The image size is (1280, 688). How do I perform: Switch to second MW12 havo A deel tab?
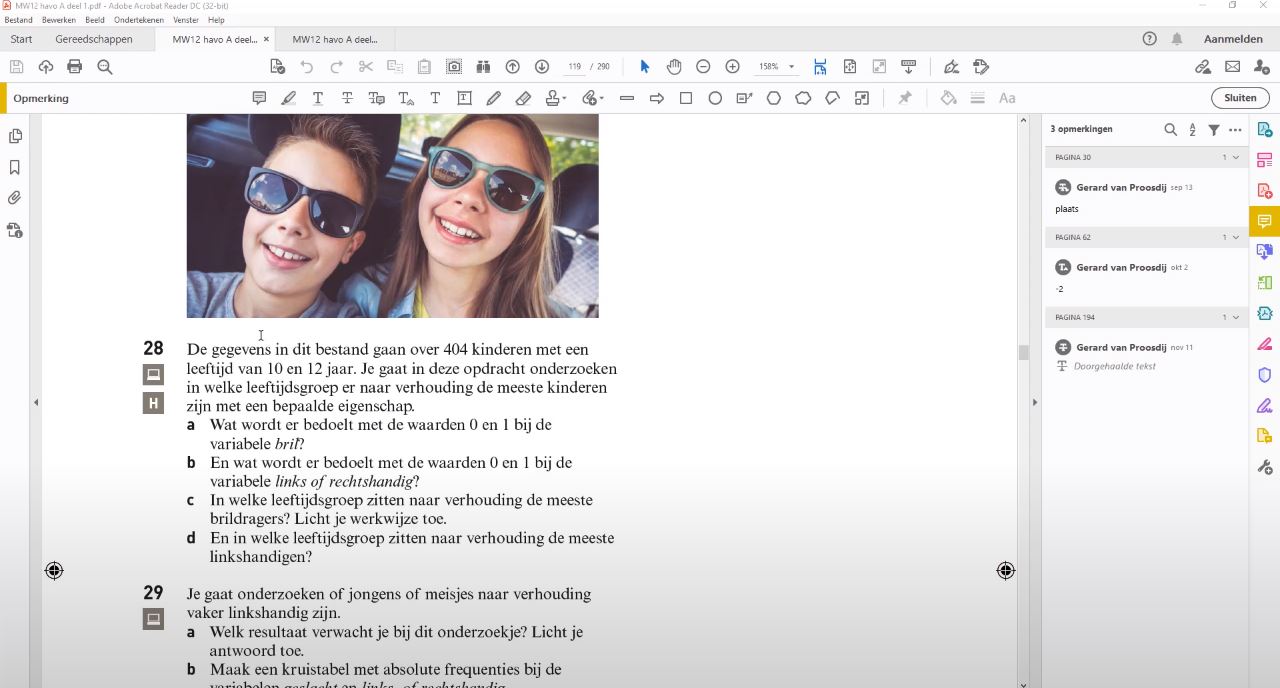[x=335, y=39]
